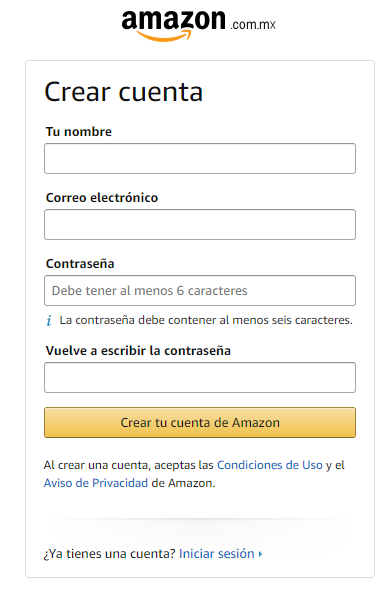Image resolution: width=388 pixels, height=589 pixels.
Task: Click the .com.mx domain text in the logo
Action: (x=253, y=25)
